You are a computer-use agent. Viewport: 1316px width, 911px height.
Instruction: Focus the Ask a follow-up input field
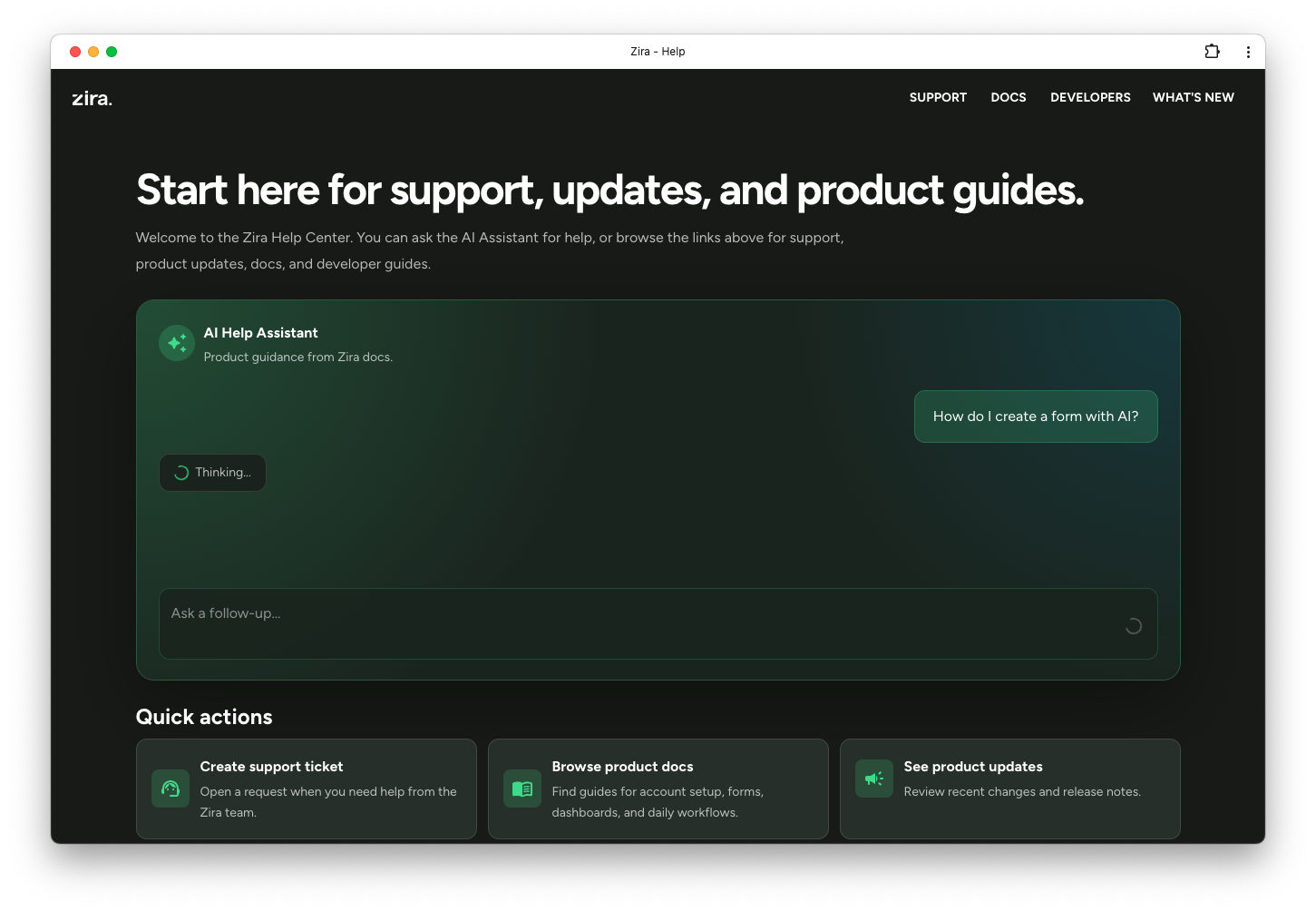pos(658,623)
